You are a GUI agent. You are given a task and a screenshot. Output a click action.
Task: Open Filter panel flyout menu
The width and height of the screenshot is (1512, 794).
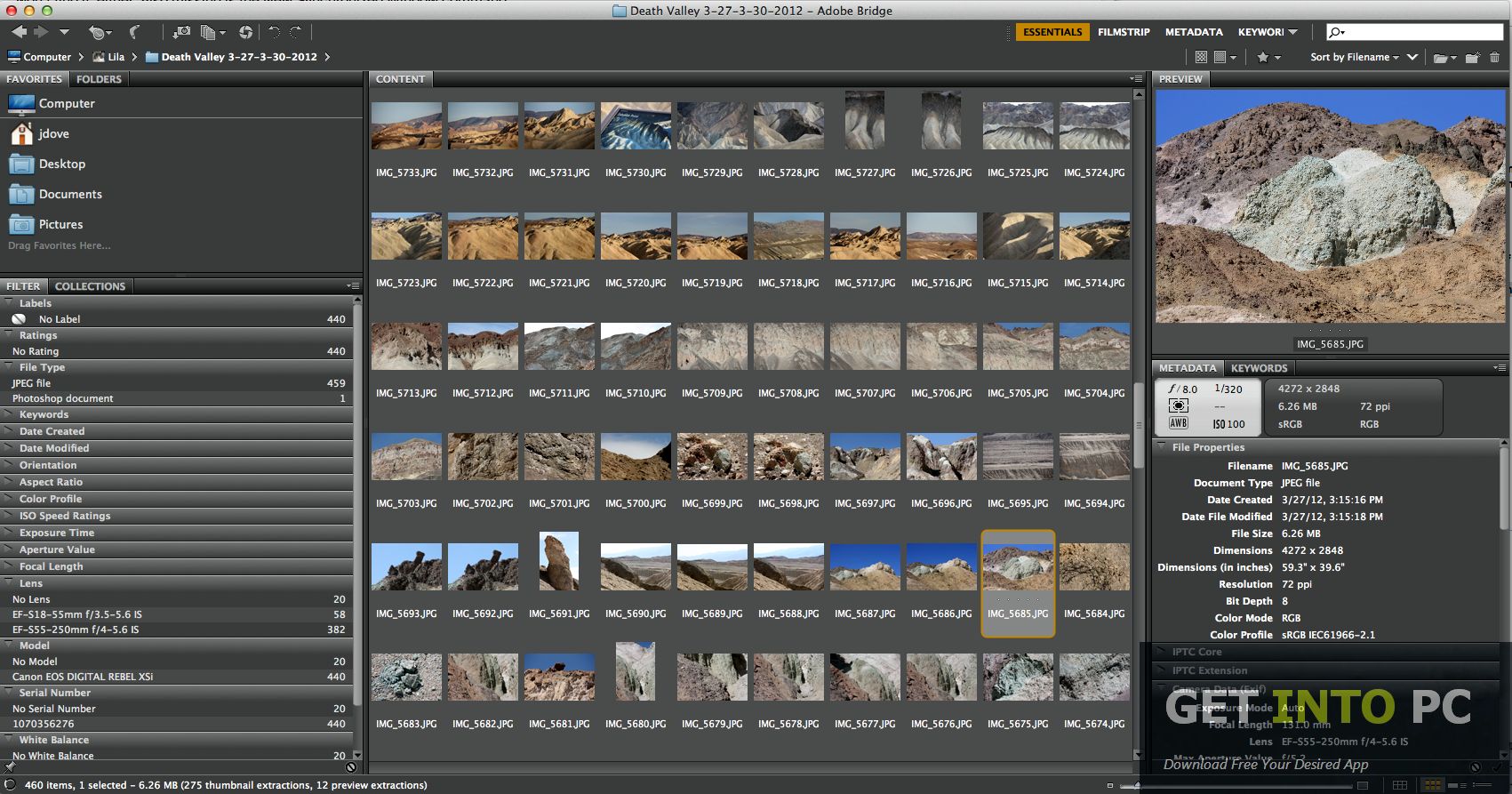pyautogui.click(x=353, y=286)
